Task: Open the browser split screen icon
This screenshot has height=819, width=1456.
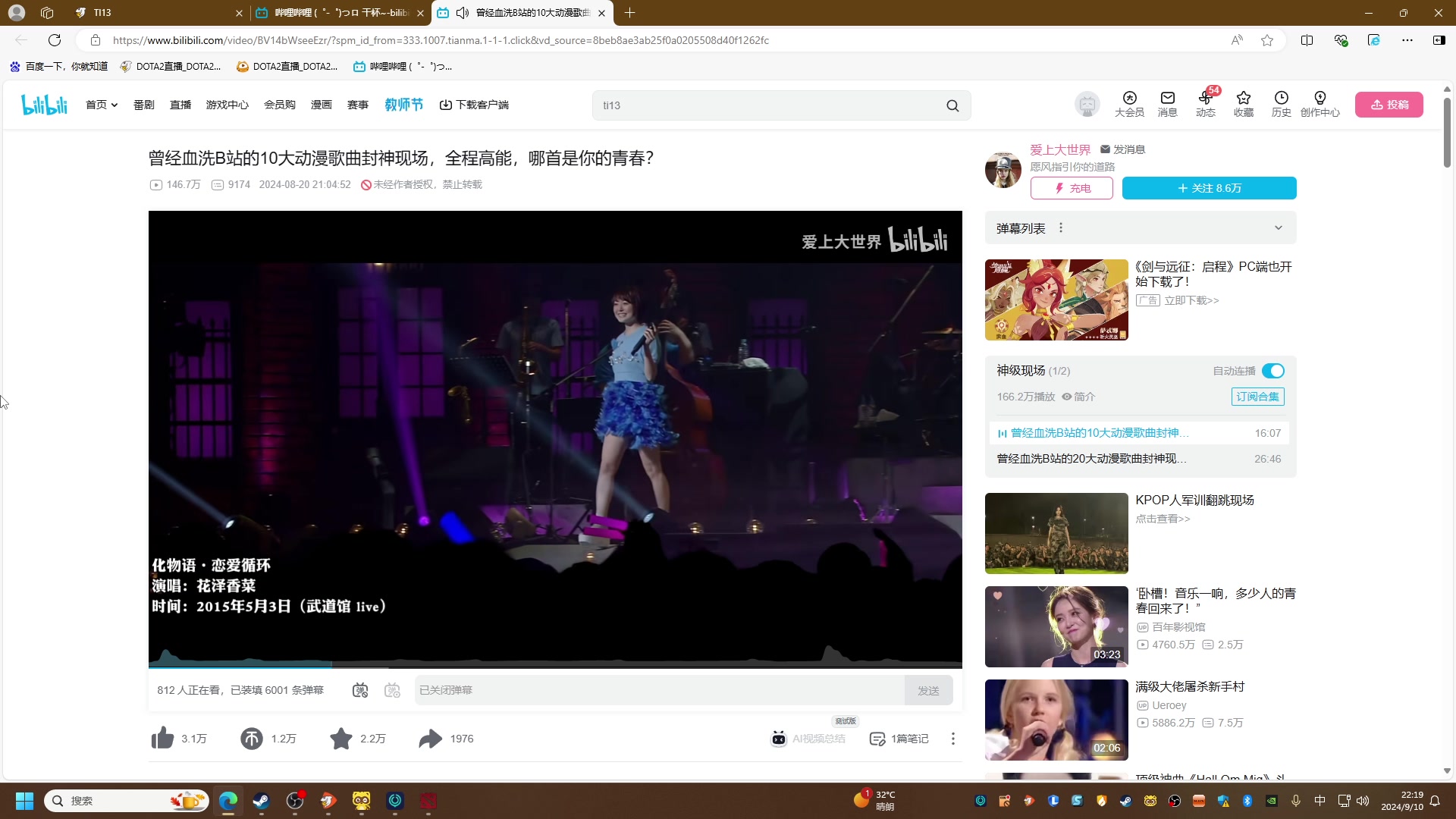Action: pyautogui.click(x=1307, y=40)
